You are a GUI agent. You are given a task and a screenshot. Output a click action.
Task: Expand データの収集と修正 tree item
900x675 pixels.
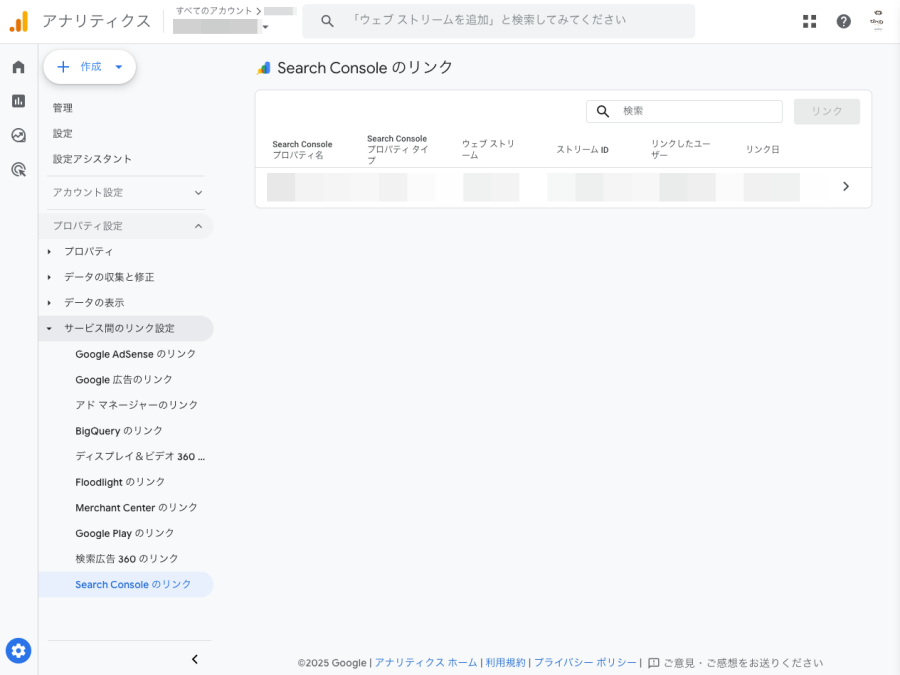49,277
